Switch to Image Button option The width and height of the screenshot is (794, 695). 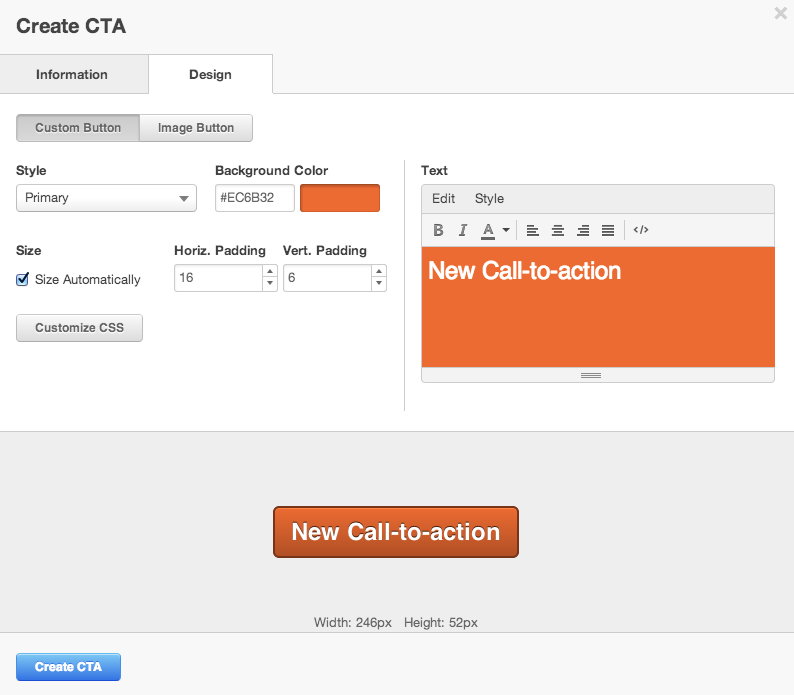(x=196, y=128)
